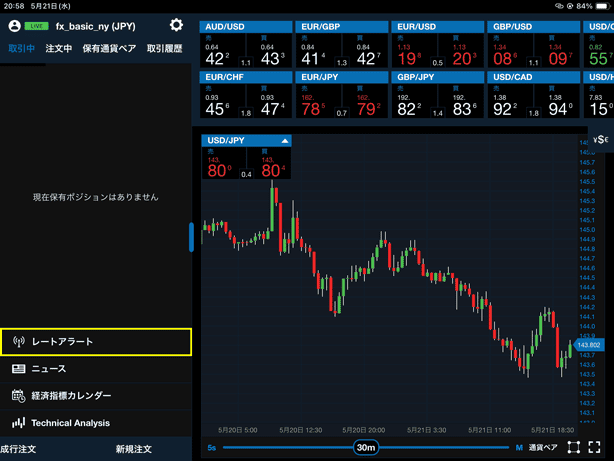Image resolution: width=614 pixels, height=461 pixels.
Task: Open the settings gear icon
Action: 176,25
